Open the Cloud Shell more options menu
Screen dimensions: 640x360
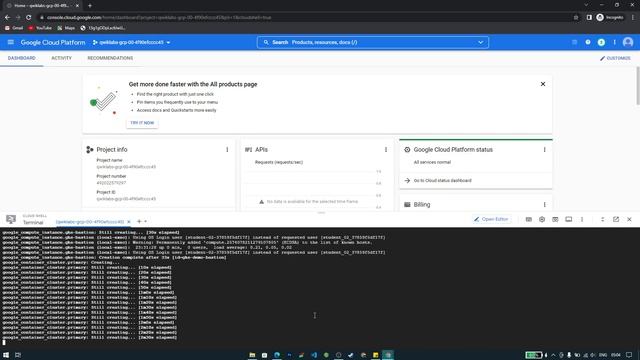(582, 219)
